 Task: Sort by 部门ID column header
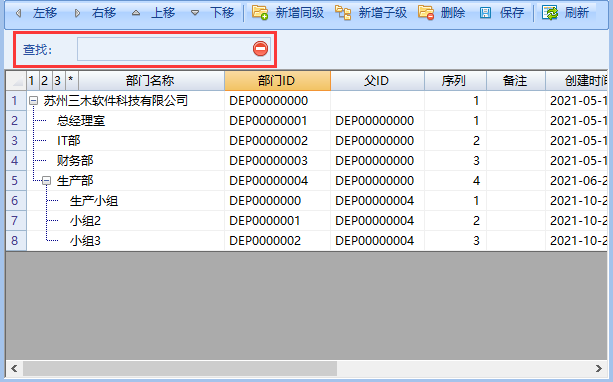tap(278, 81)
